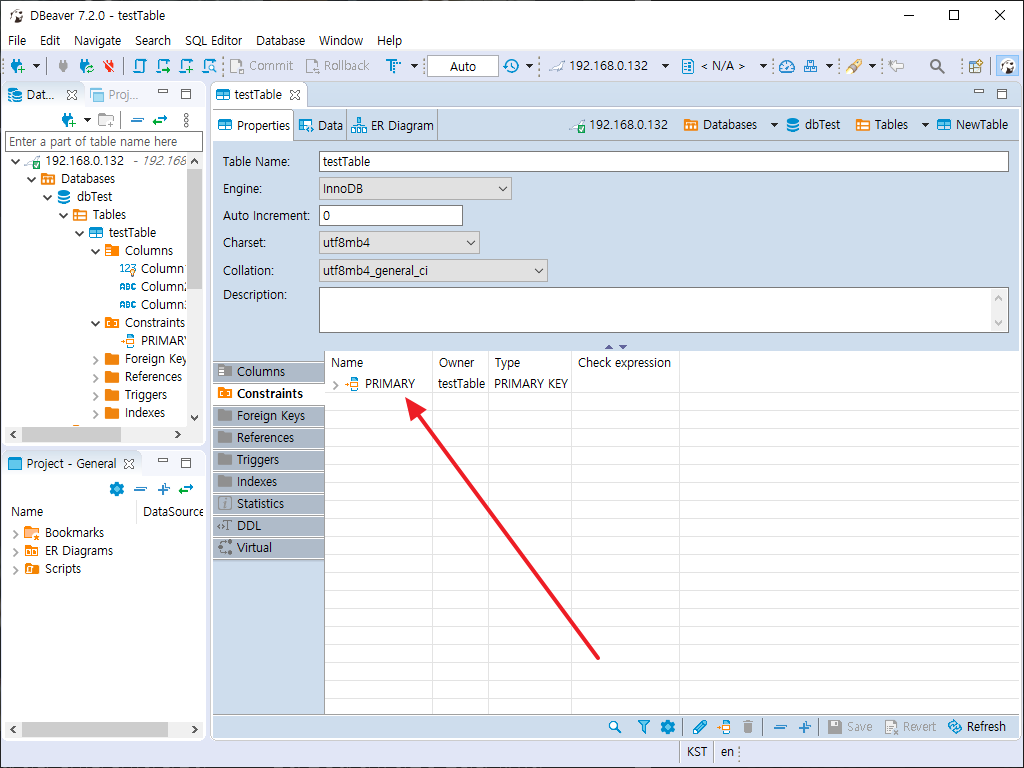Open the Charset utf8mb4 dropdown

399,243
